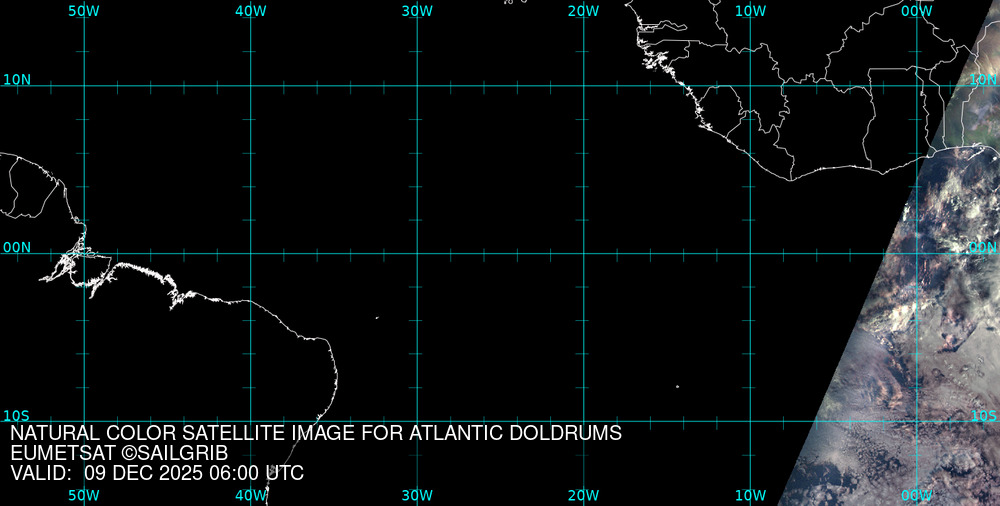The height and width of the screenshot is (506, 1000).
Task: Click the 00N latitude label on right edge
Action: tap(983, 247)
